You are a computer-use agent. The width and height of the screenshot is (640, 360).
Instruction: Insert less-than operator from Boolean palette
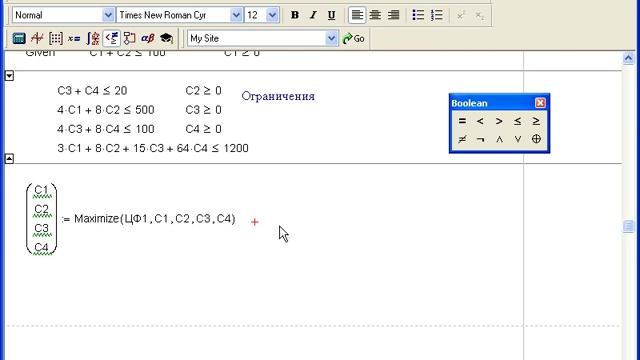tap(480, 121)
